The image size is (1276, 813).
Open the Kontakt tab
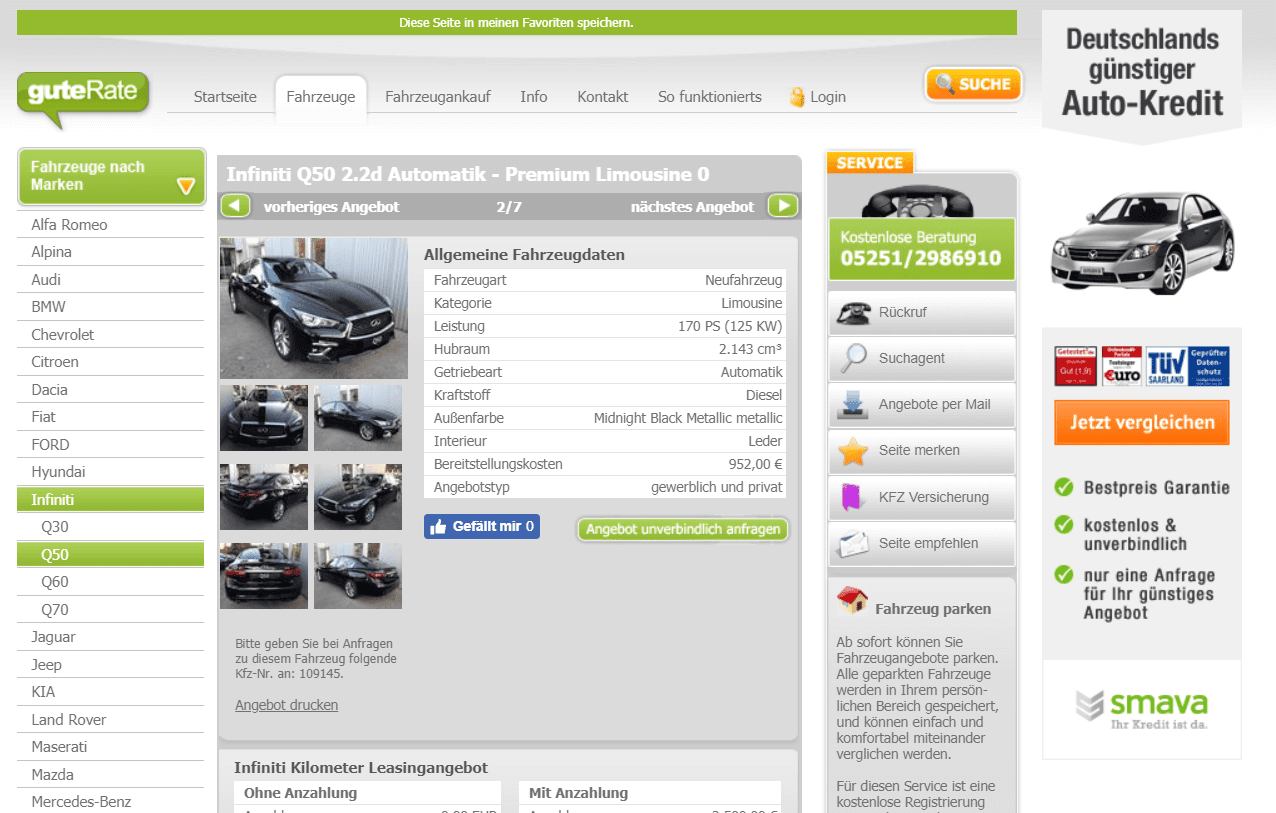[x=603, y=97]
